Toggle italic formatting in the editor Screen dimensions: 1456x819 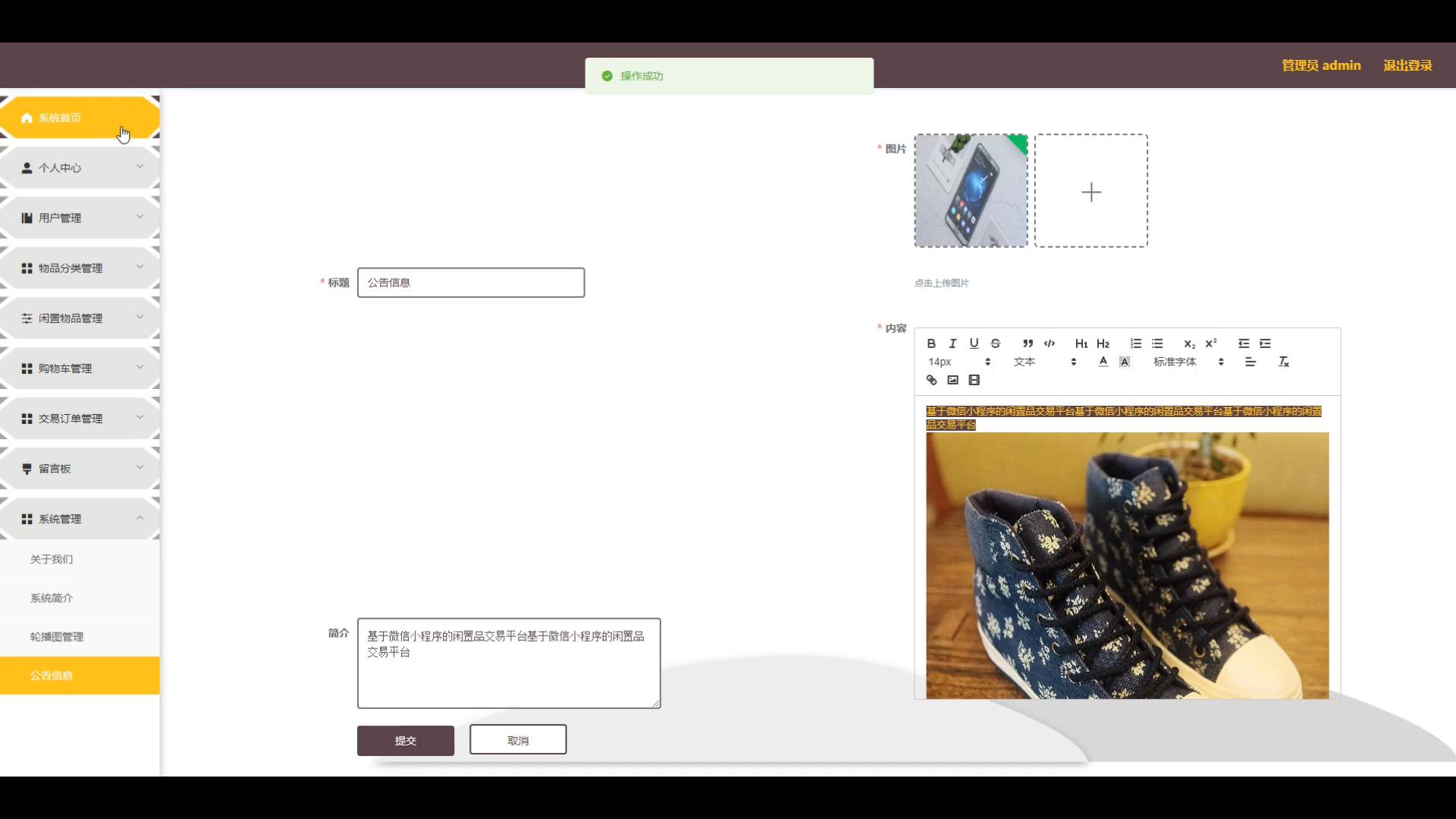pyautogui.click(x=952, y=344)
